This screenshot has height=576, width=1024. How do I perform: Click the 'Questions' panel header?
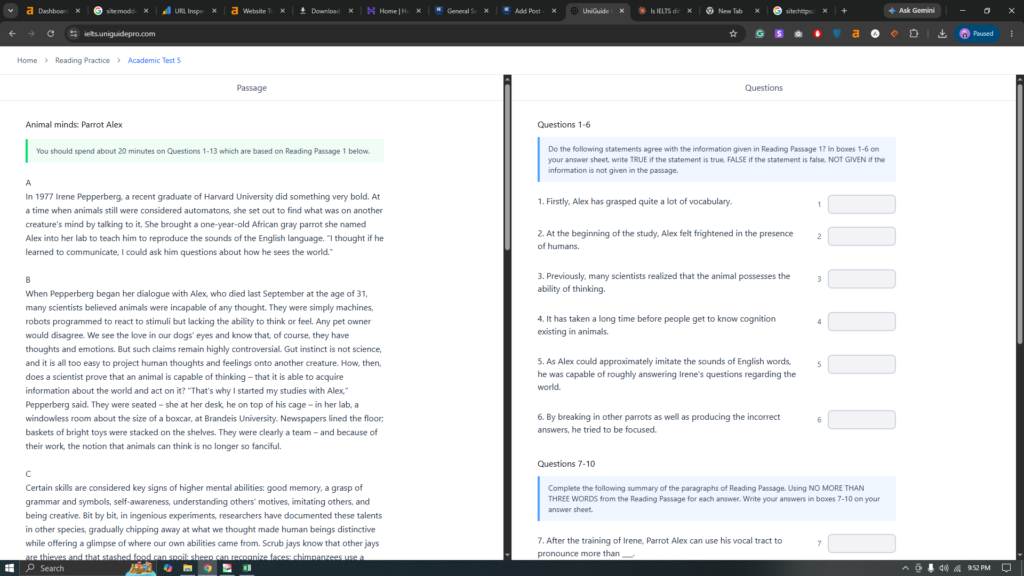pos(763,88)
